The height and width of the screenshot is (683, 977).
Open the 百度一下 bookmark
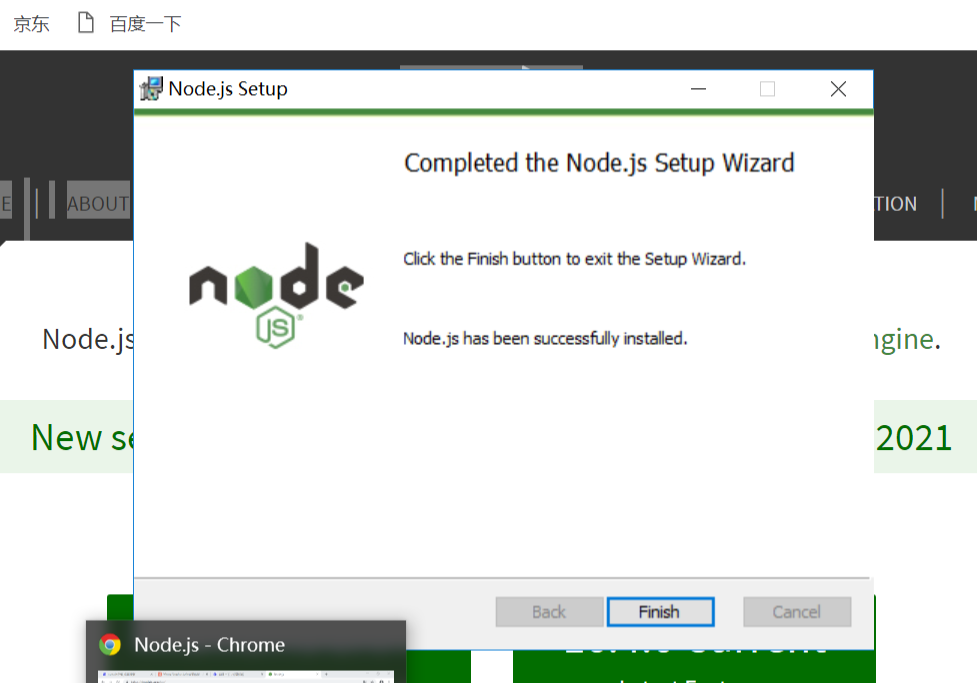[145, 24]
